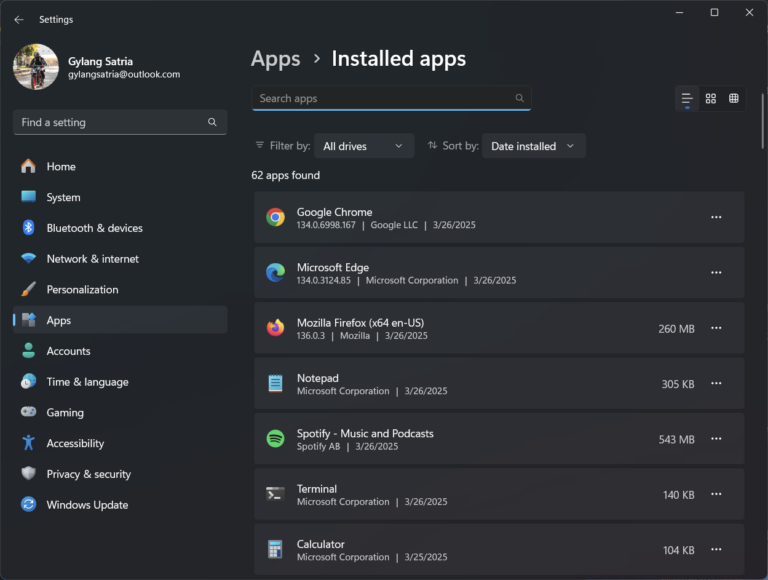768x580 pixels.
Task: Open more options menu for Terminal
Action: coord(716,495)
